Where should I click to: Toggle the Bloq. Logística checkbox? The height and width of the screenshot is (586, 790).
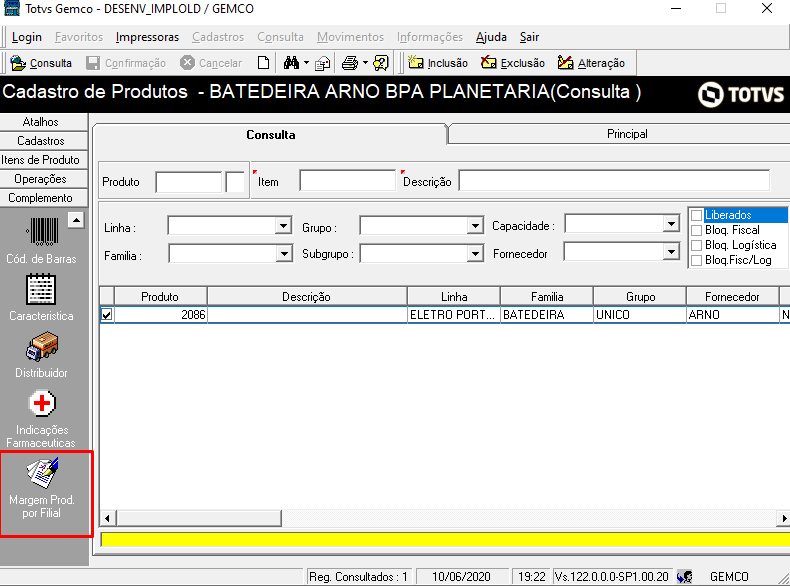(697, 245)
